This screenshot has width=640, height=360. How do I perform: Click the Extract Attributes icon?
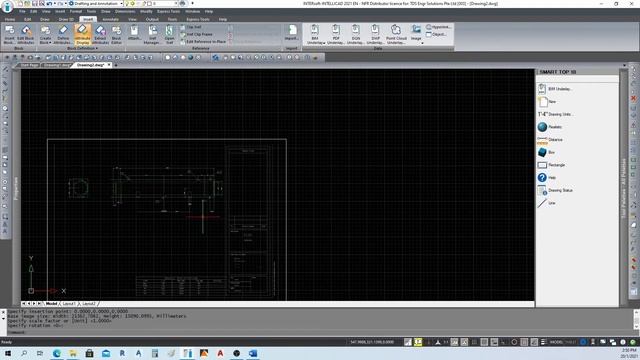click(x=100, y=34)
